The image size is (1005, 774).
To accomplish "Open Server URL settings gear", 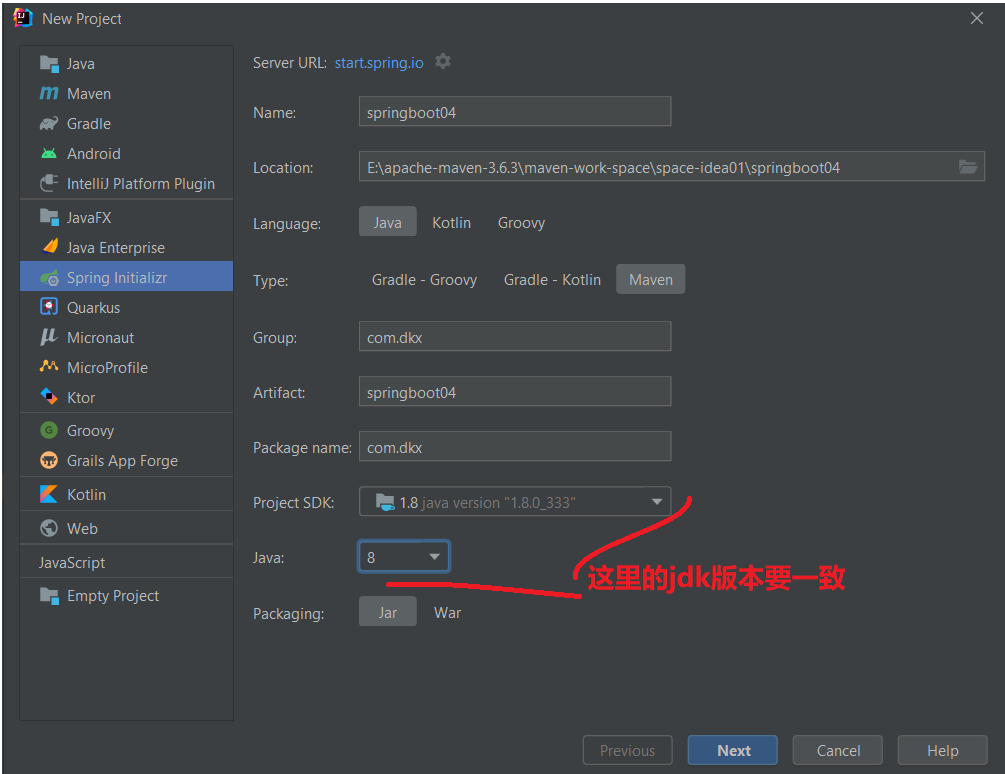I will click(x=443, y=62).
